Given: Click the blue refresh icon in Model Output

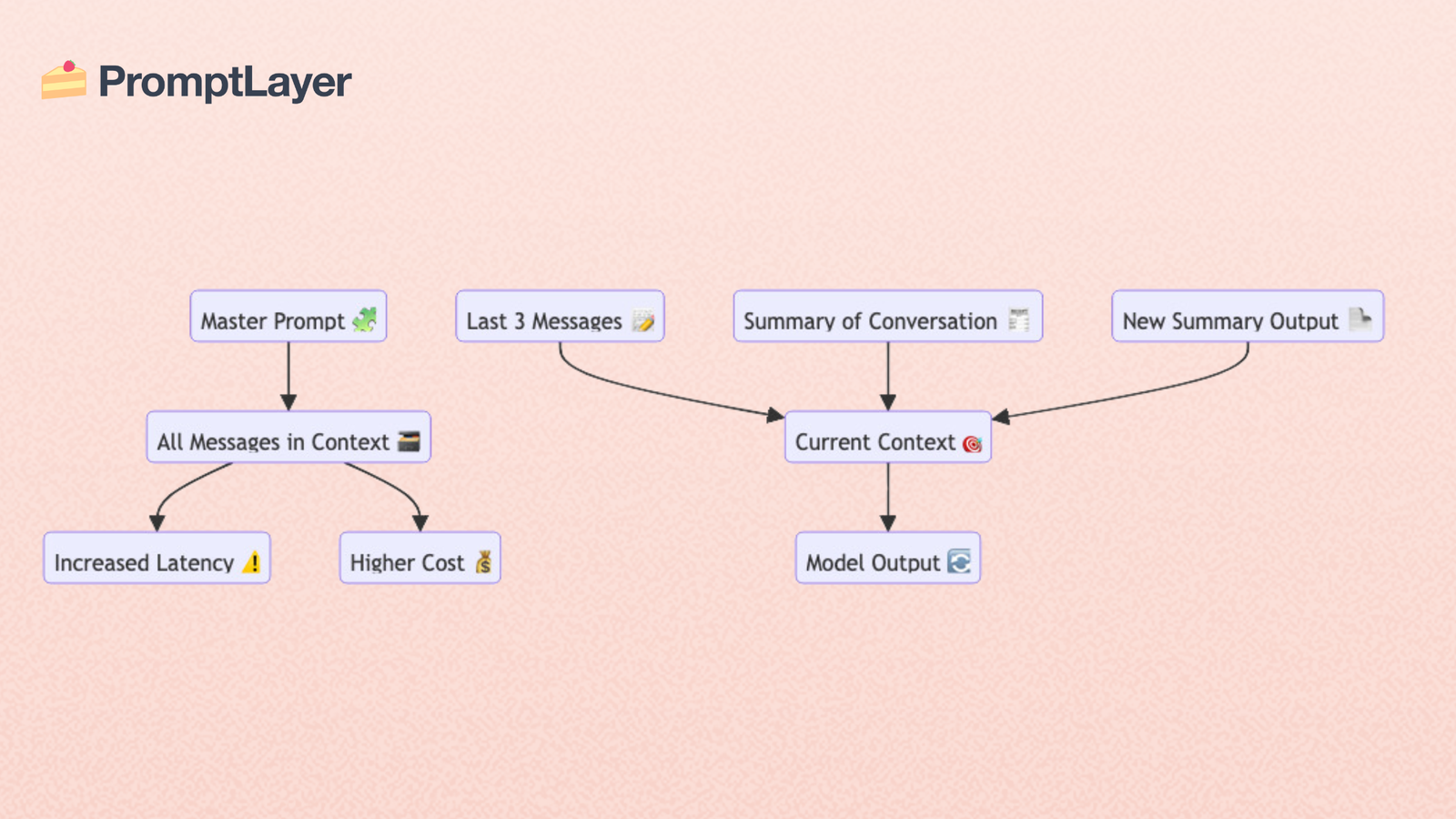Looking at the screenshot, I should click(959, 561).
